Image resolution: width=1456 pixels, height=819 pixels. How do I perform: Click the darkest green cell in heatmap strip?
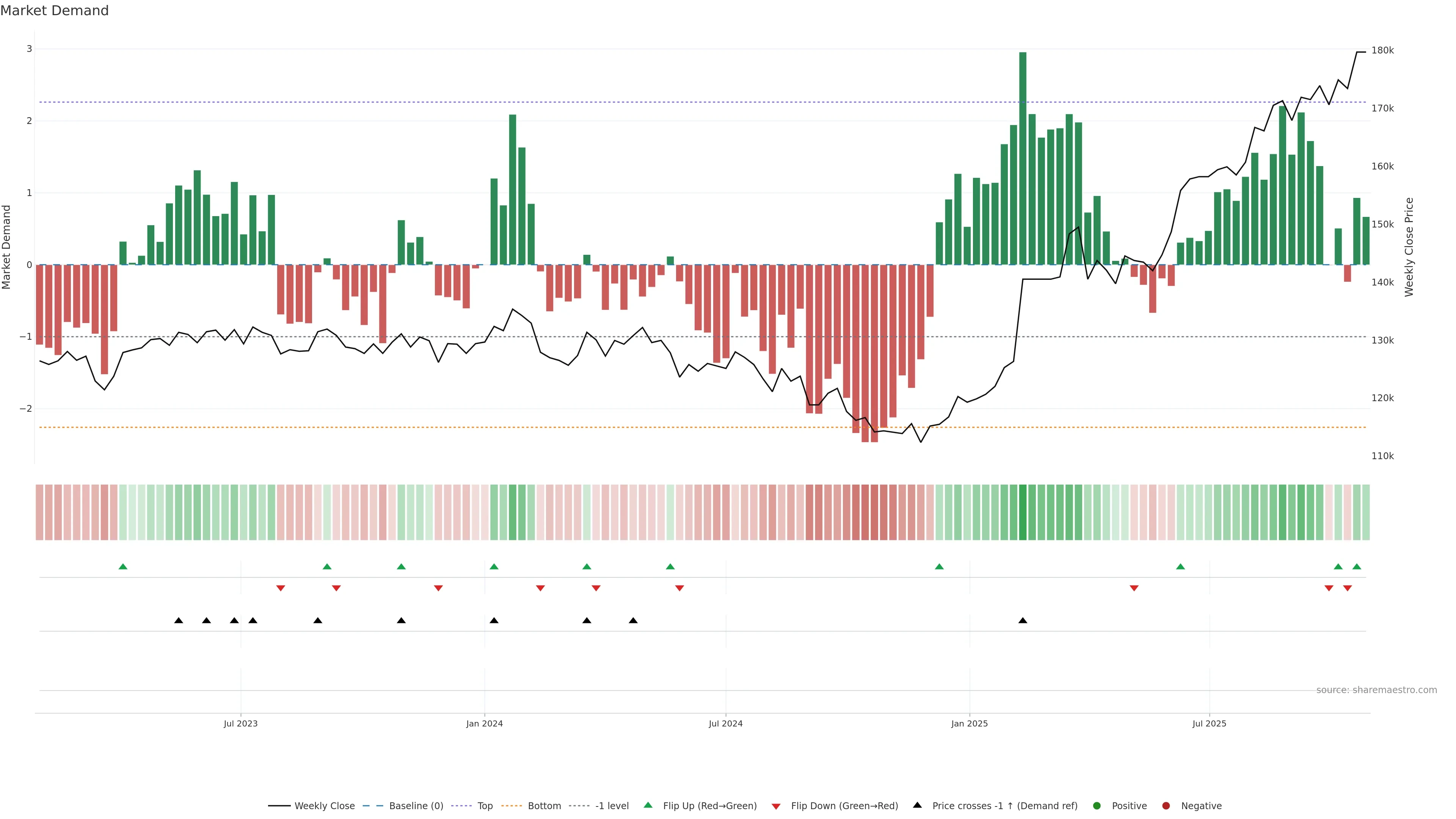pos(1023,512)
